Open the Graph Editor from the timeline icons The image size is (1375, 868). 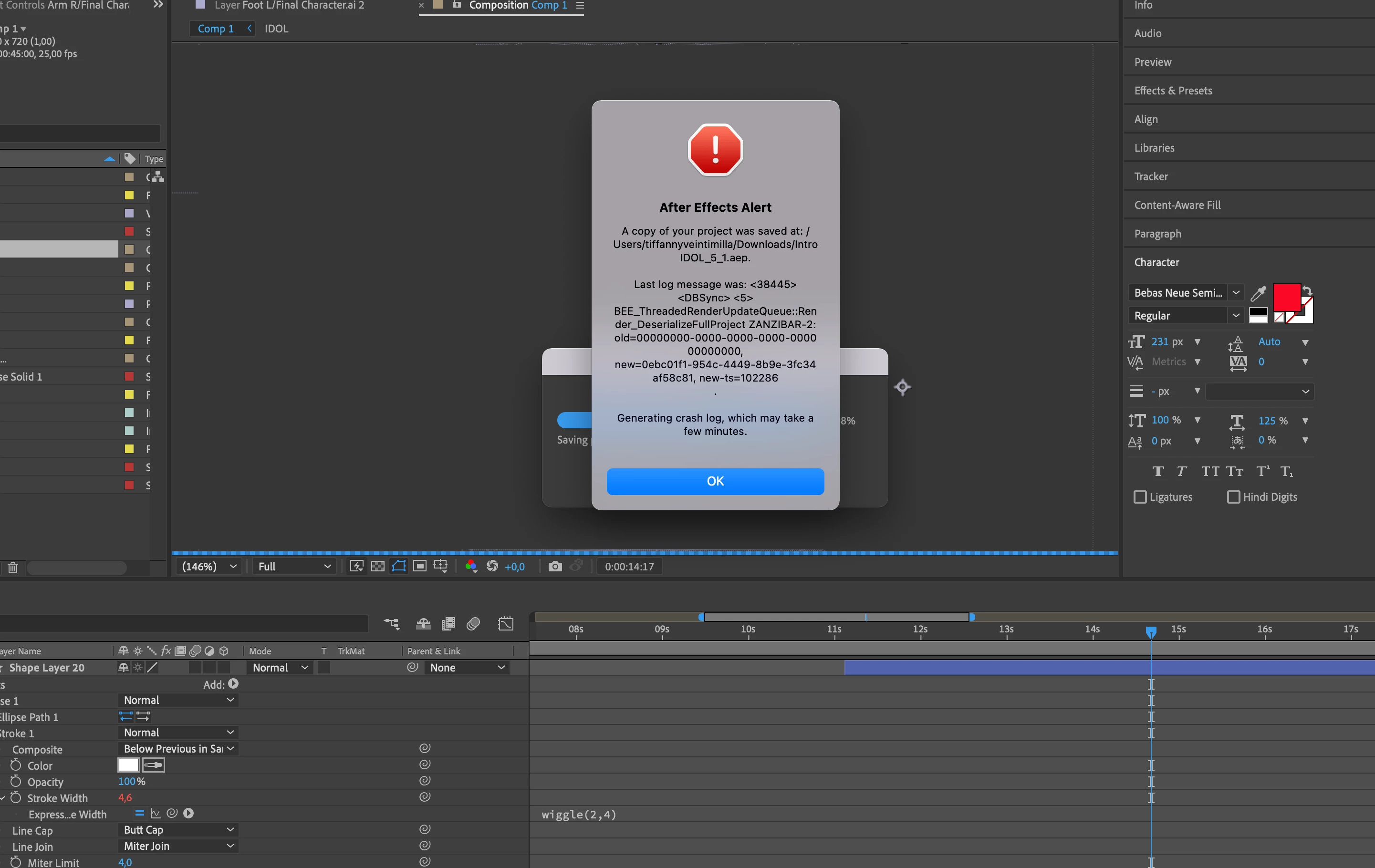505,624
